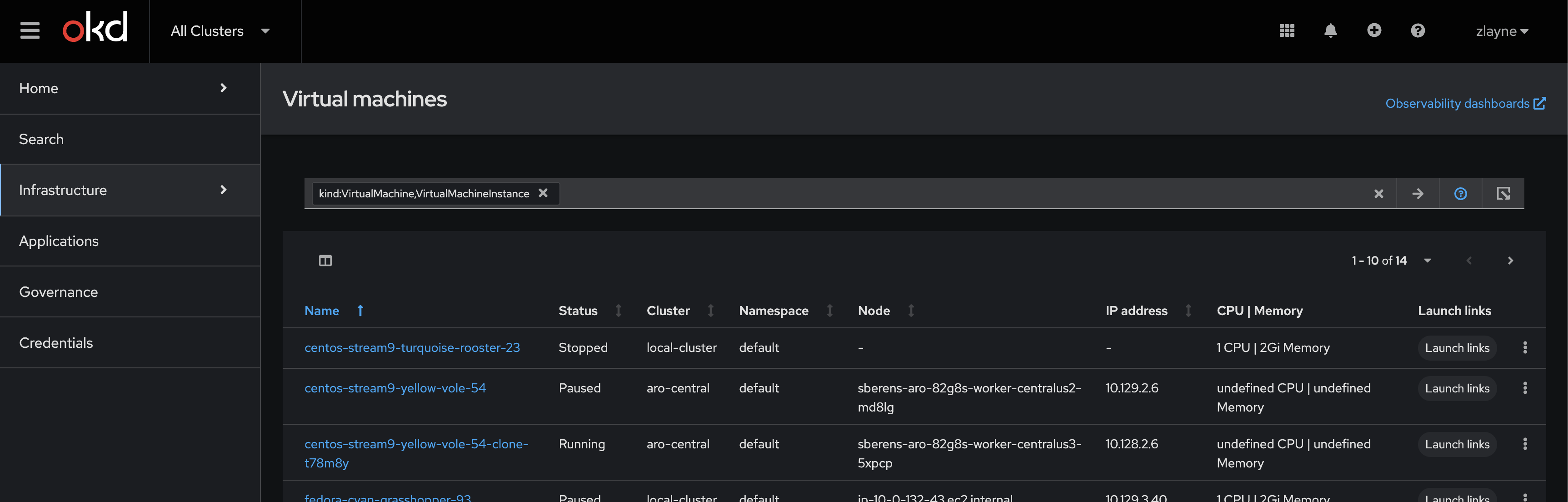Click the plus add icon in header
Screen dimensions: 1568x502
coord(1374,30)
